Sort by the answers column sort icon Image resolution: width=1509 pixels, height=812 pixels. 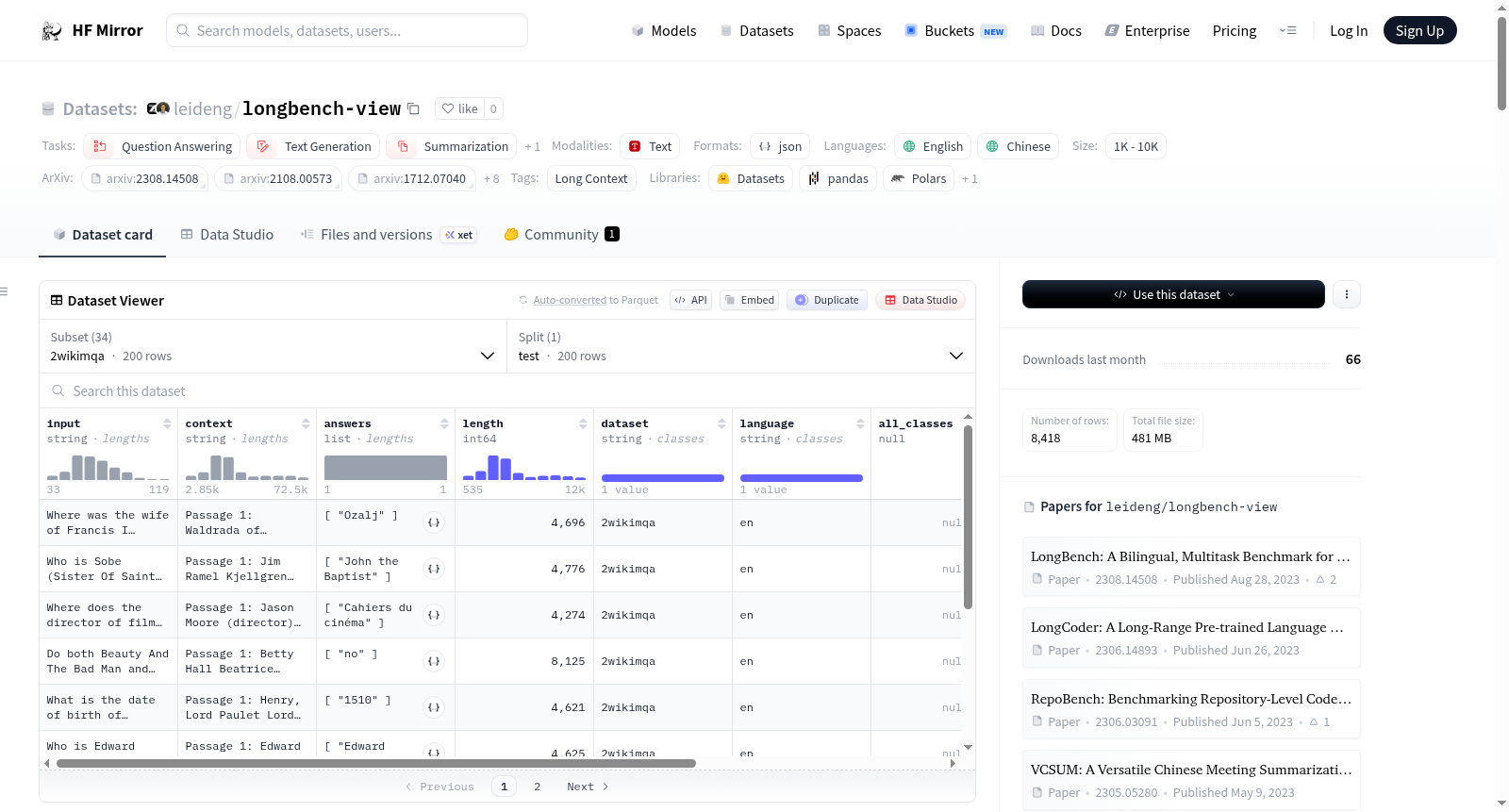(444, 423)
